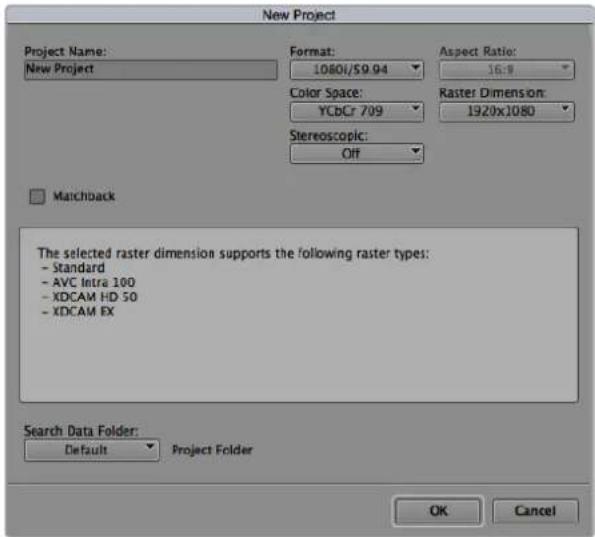Click the Project Name input field

151,70
